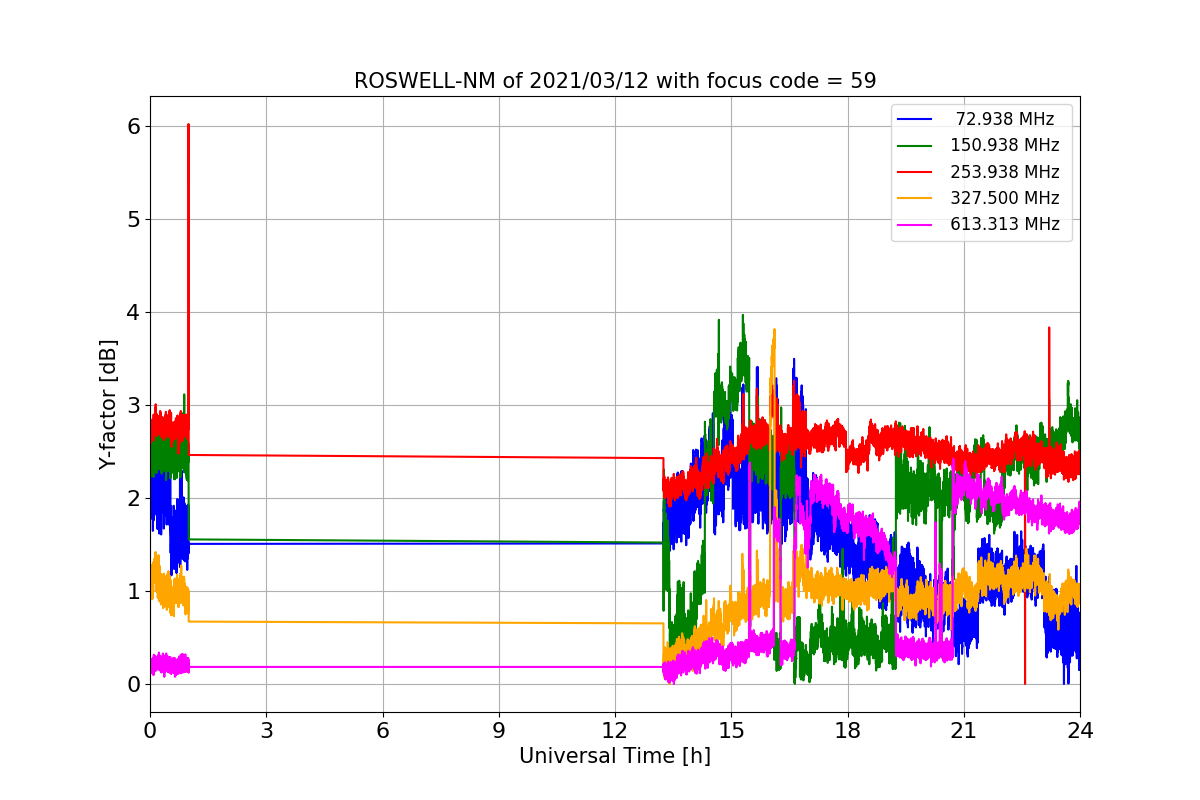The height and width of the screenshot is (800, 1200).
Task: Click the x-axis tick label '3'
Action: (266, 731)
